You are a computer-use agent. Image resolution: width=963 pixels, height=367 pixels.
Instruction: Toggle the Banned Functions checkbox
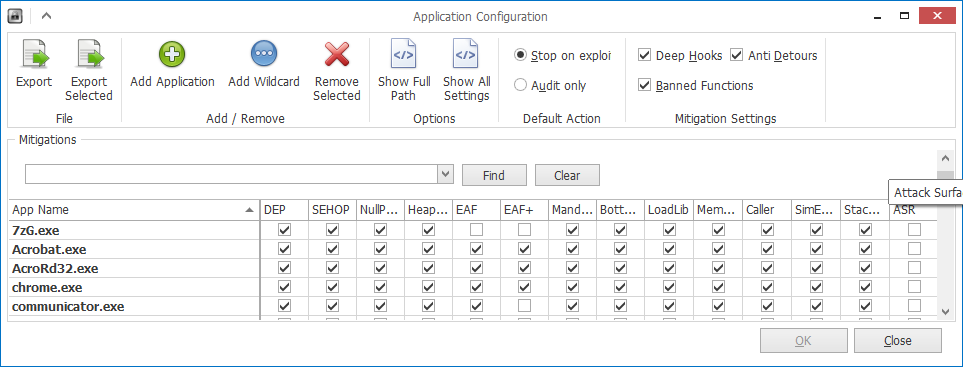pyautogui.click(x=644, y=85)
